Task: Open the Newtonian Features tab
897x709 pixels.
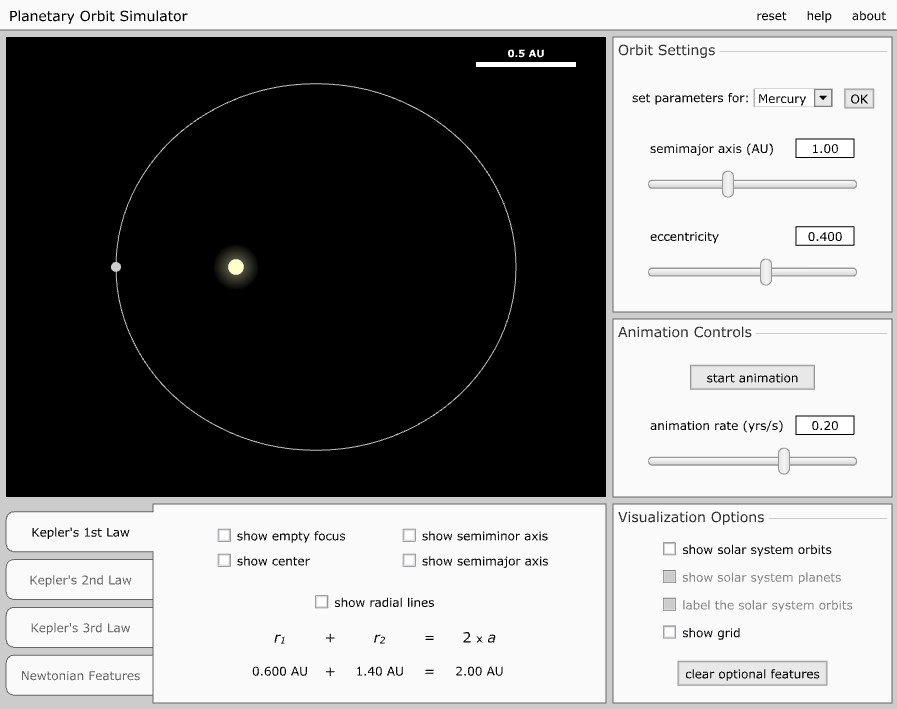Action: (x=80, y=676)
